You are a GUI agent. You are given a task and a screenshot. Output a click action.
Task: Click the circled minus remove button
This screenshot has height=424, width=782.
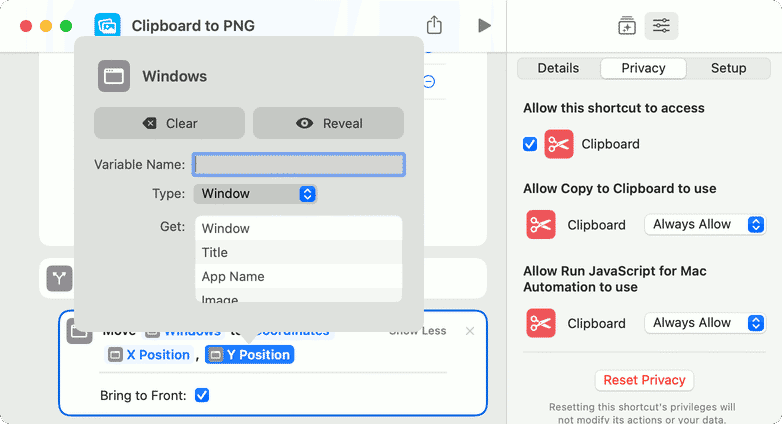point(429,81)
